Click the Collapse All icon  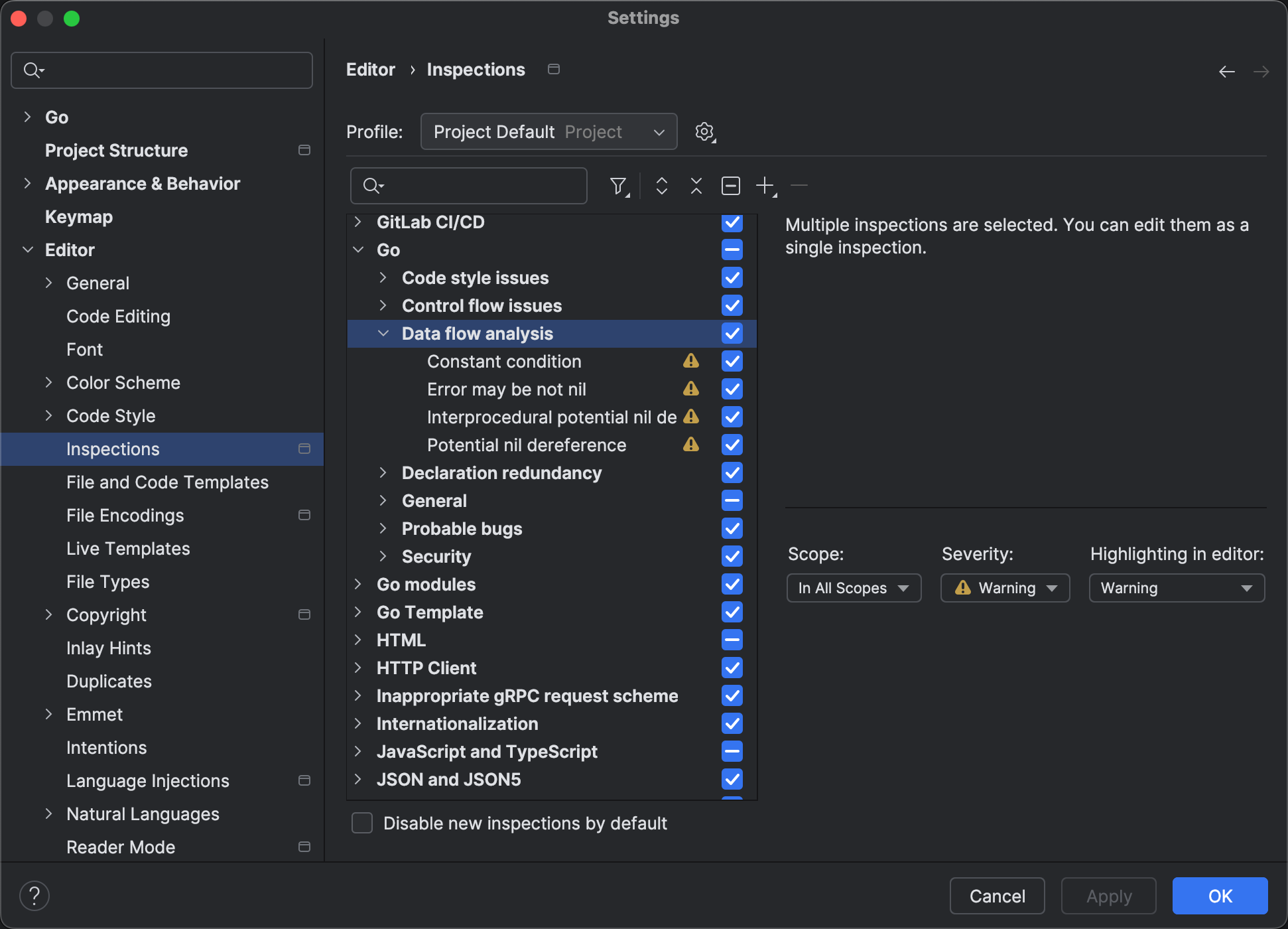(x=696, y=186)
